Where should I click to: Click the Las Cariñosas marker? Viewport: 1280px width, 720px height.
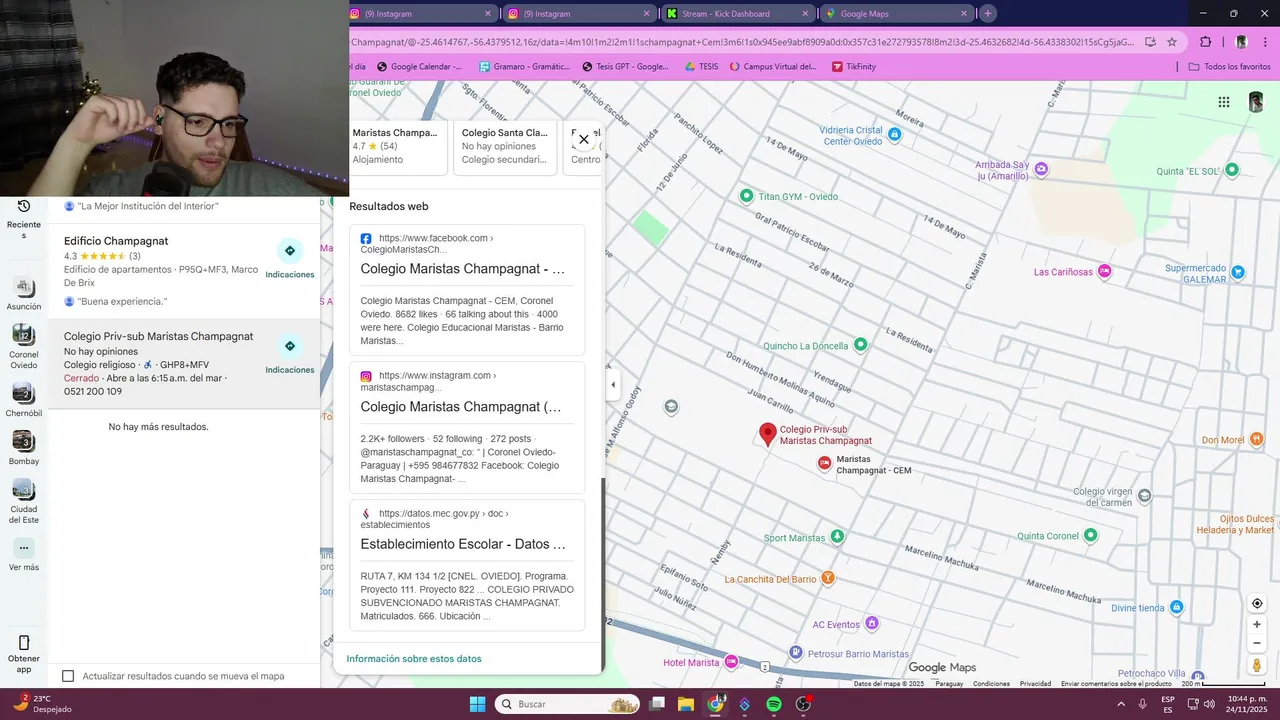point(1105,271)
